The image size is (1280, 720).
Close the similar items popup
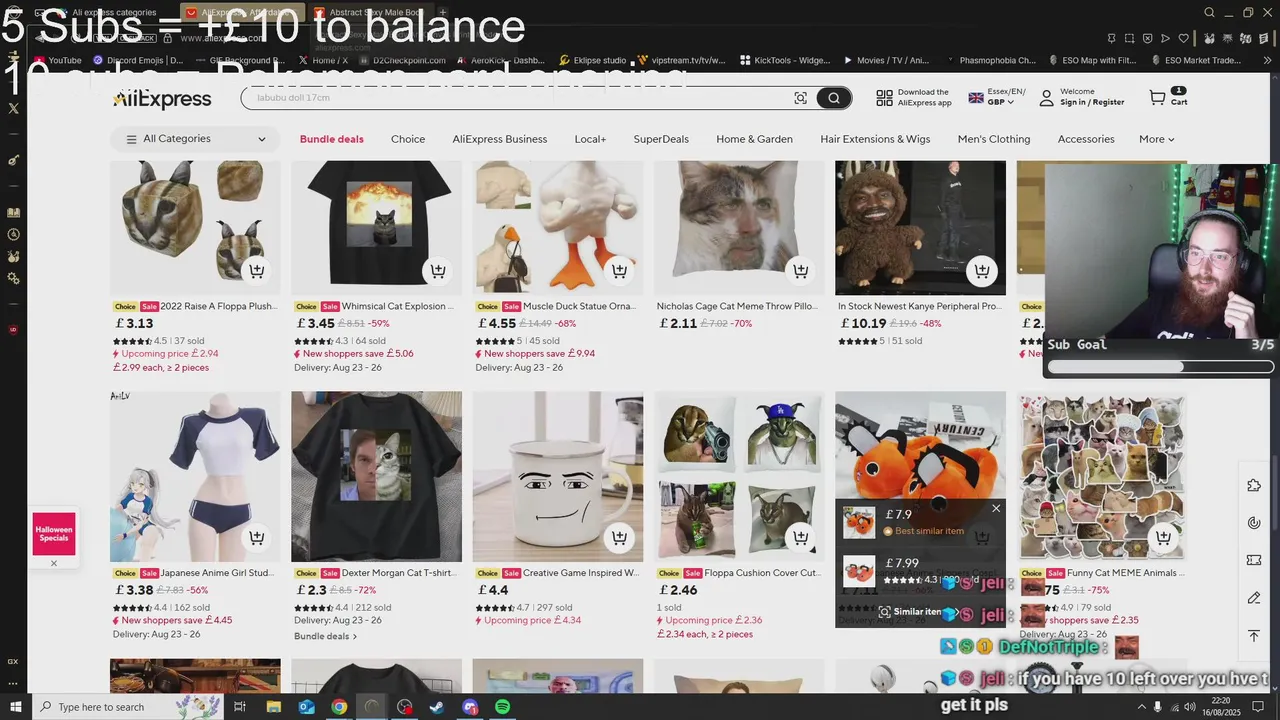coord(996,509)
